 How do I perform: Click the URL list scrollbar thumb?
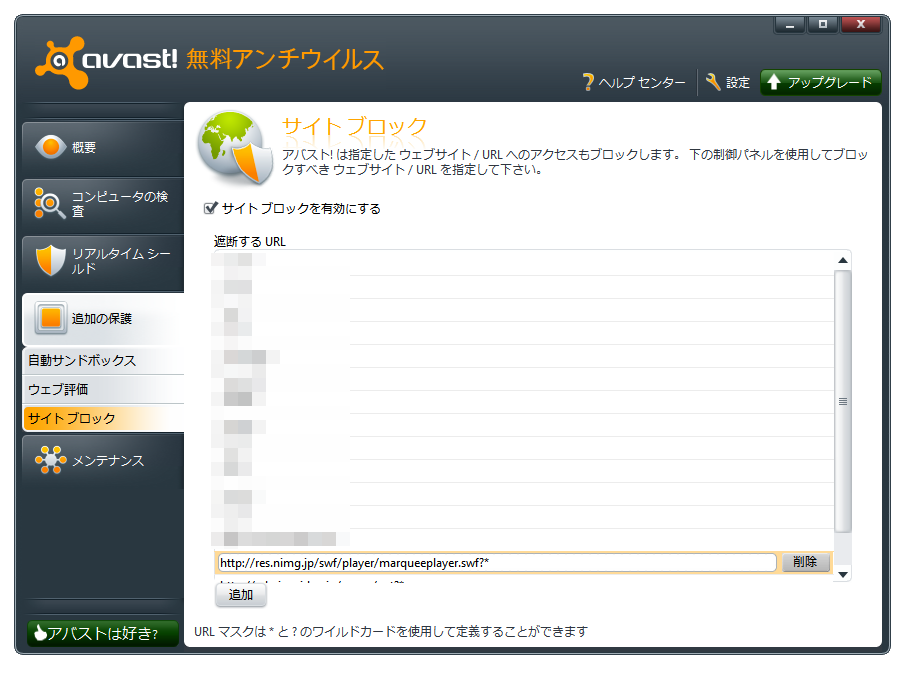click(x=843, y=401)
